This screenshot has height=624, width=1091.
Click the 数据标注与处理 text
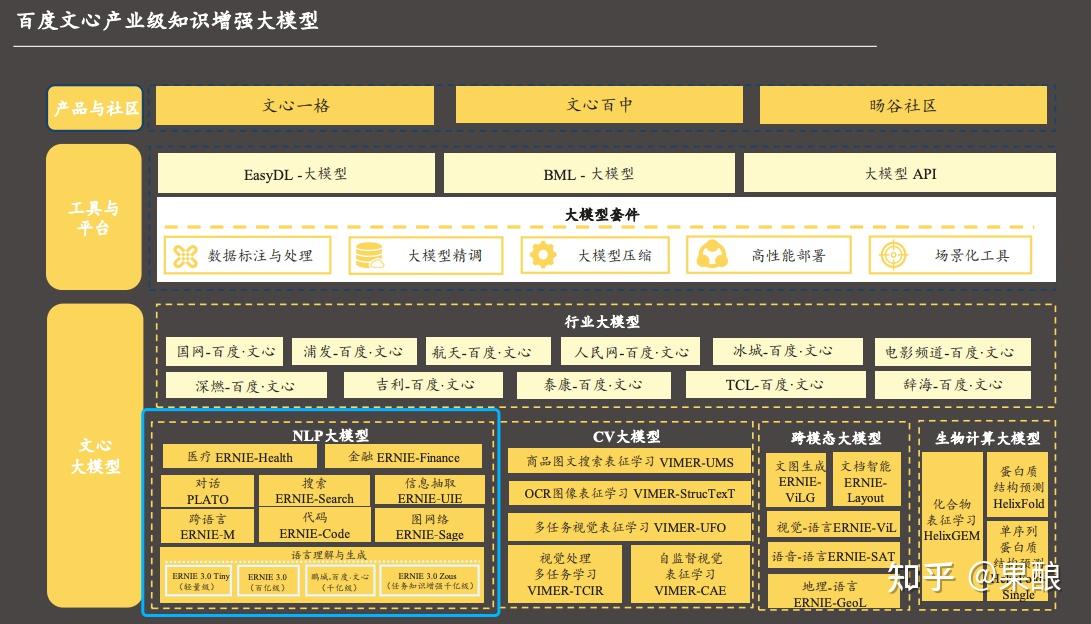[260, 256]
